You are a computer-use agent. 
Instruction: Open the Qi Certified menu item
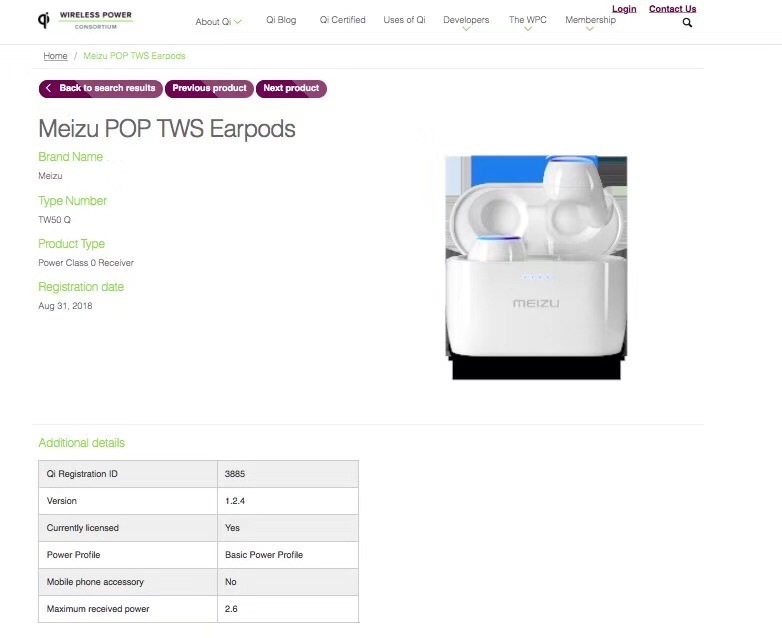pyautogui.click(x=342, y=20)
